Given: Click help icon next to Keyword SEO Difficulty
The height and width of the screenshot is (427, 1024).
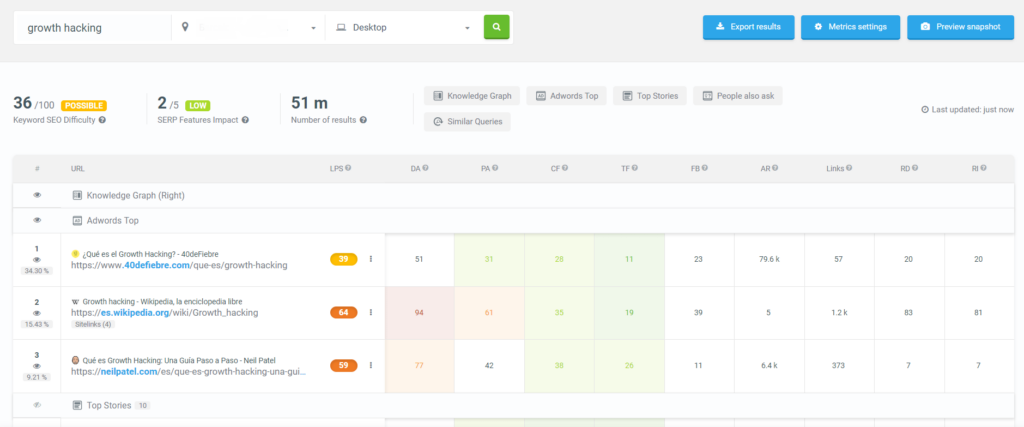Looking at the screenshot, I should tap(103, 120).
